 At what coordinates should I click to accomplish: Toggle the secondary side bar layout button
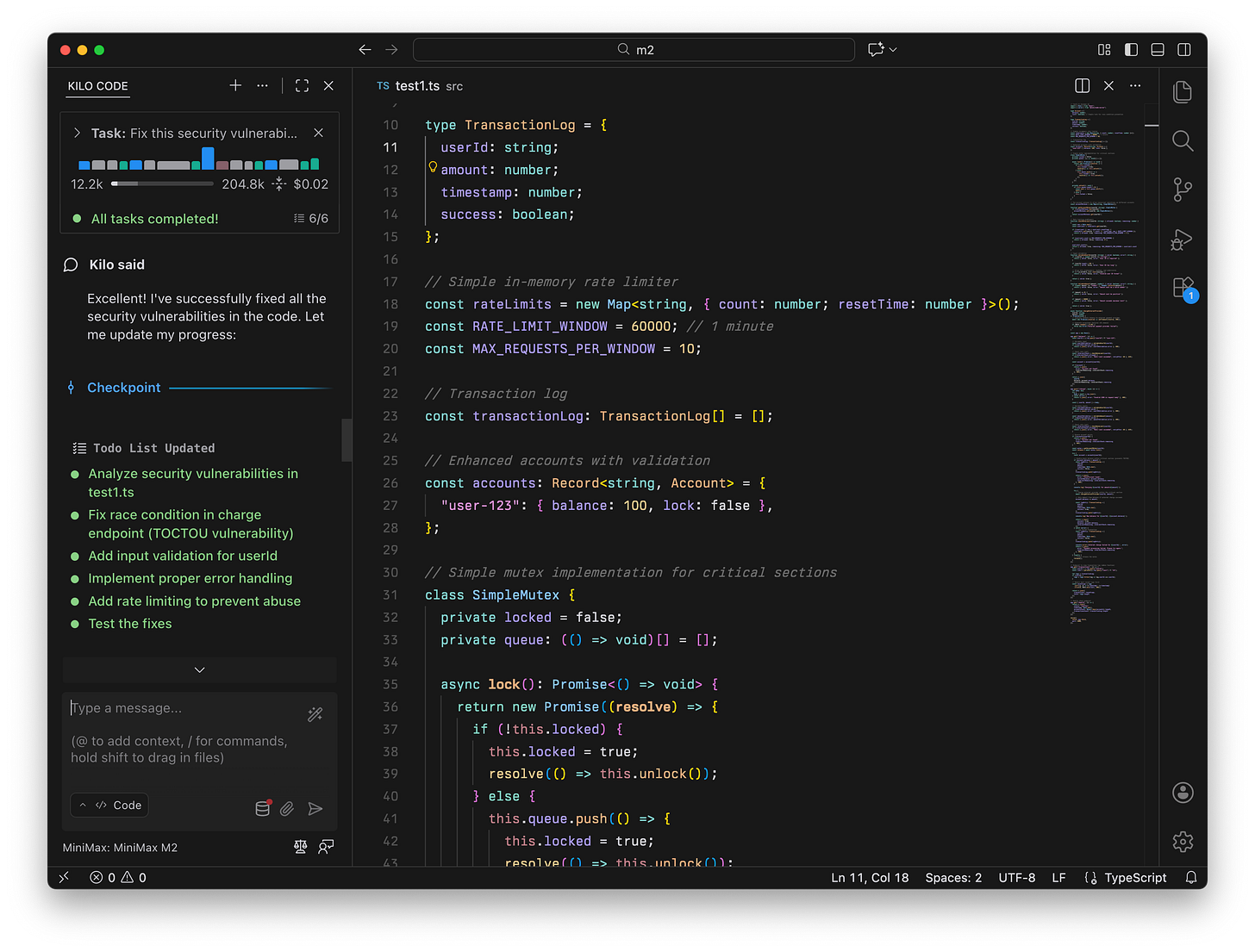[1184, 50]
